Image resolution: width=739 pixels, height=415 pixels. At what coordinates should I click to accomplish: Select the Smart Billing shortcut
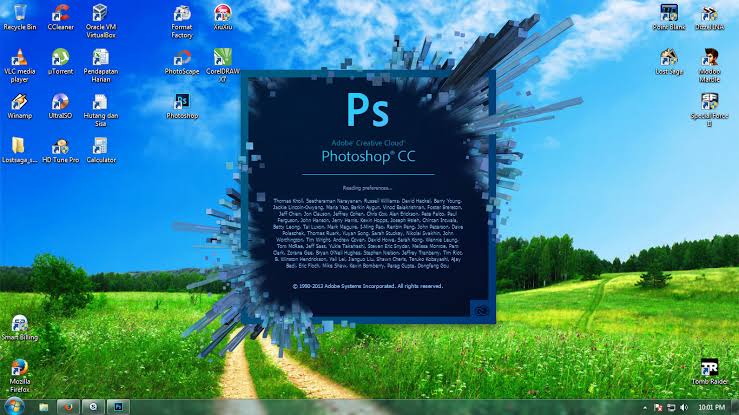[20, 327]
